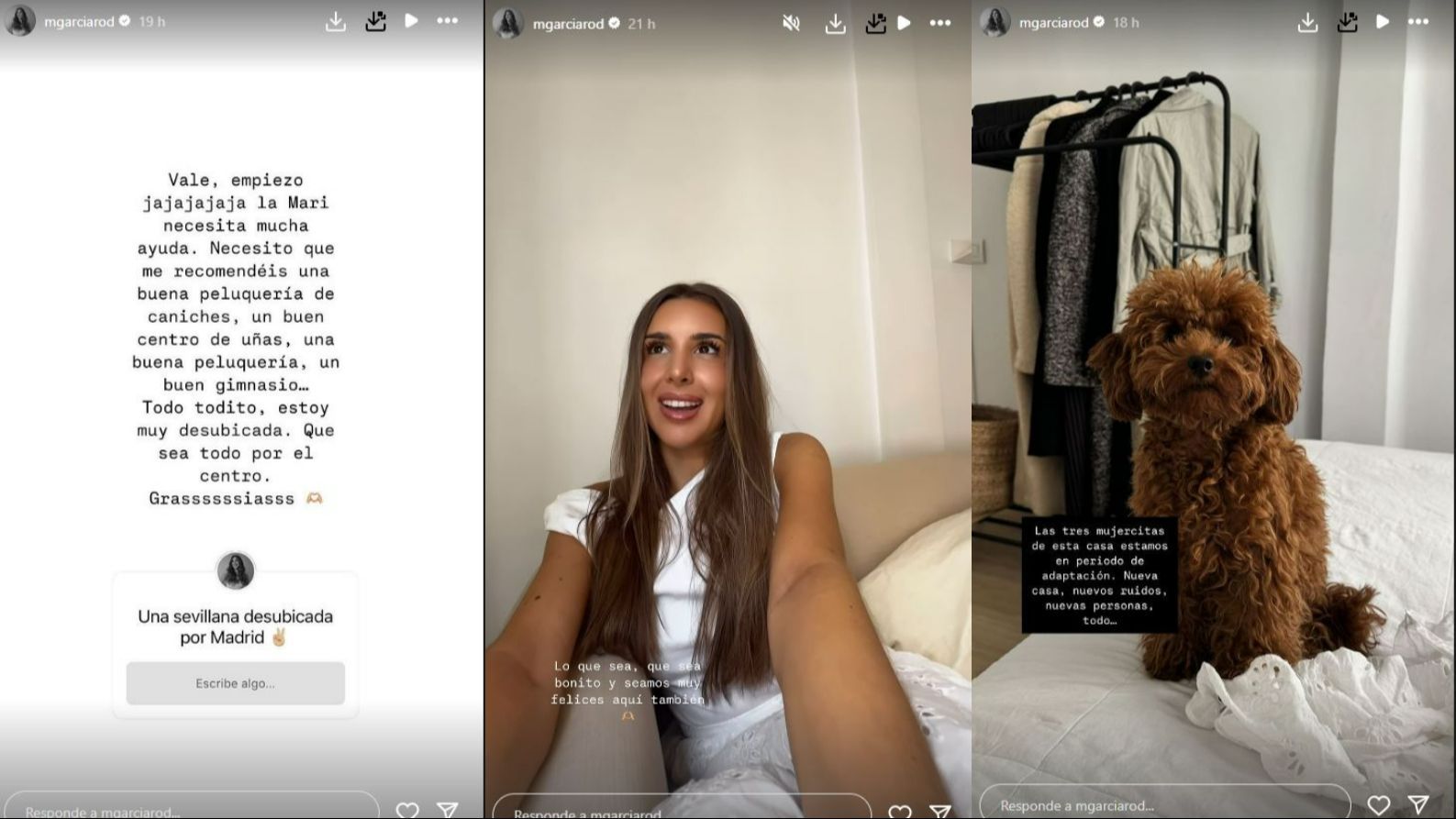1456x819 pixels.
Task: Download all stories icon in middle story
Action: pyautogui.click(x=875, y=24)
